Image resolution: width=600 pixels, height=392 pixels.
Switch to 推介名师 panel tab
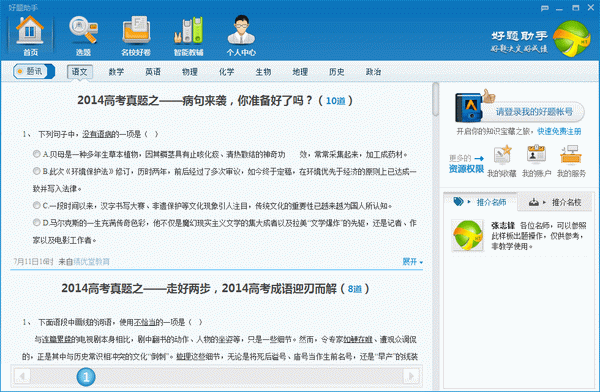pyautogui.click(x=480, y=202)
